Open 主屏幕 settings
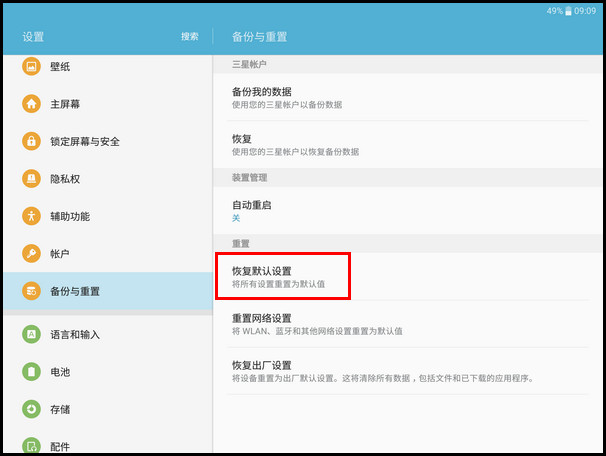The height and width of the screenshot is (456, 606). (108, 104)
